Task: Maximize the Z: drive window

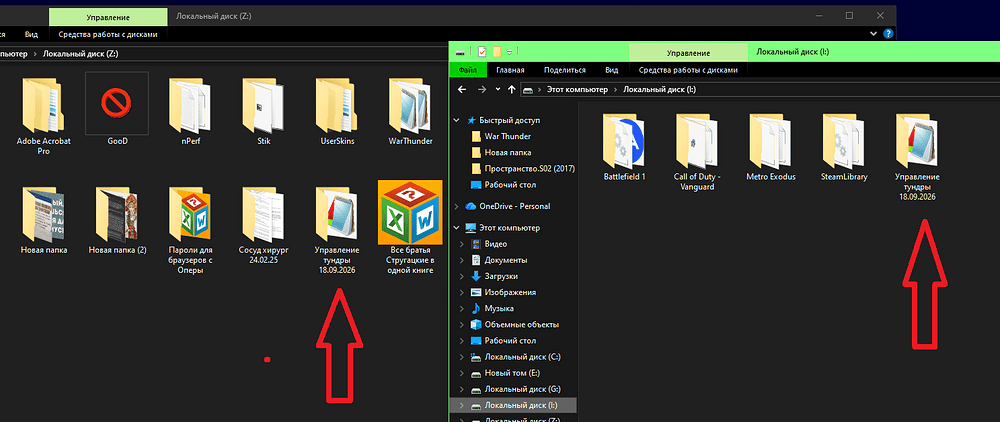Action: [x=849, y=15]
